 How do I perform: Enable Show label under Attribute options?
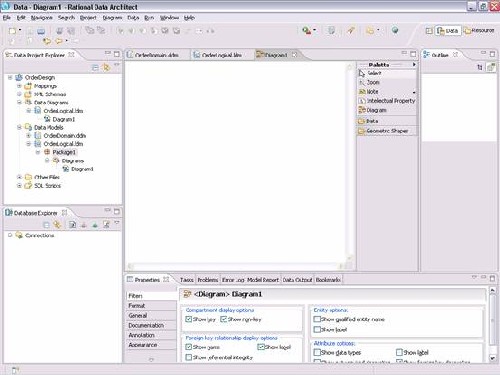point(399,352)
